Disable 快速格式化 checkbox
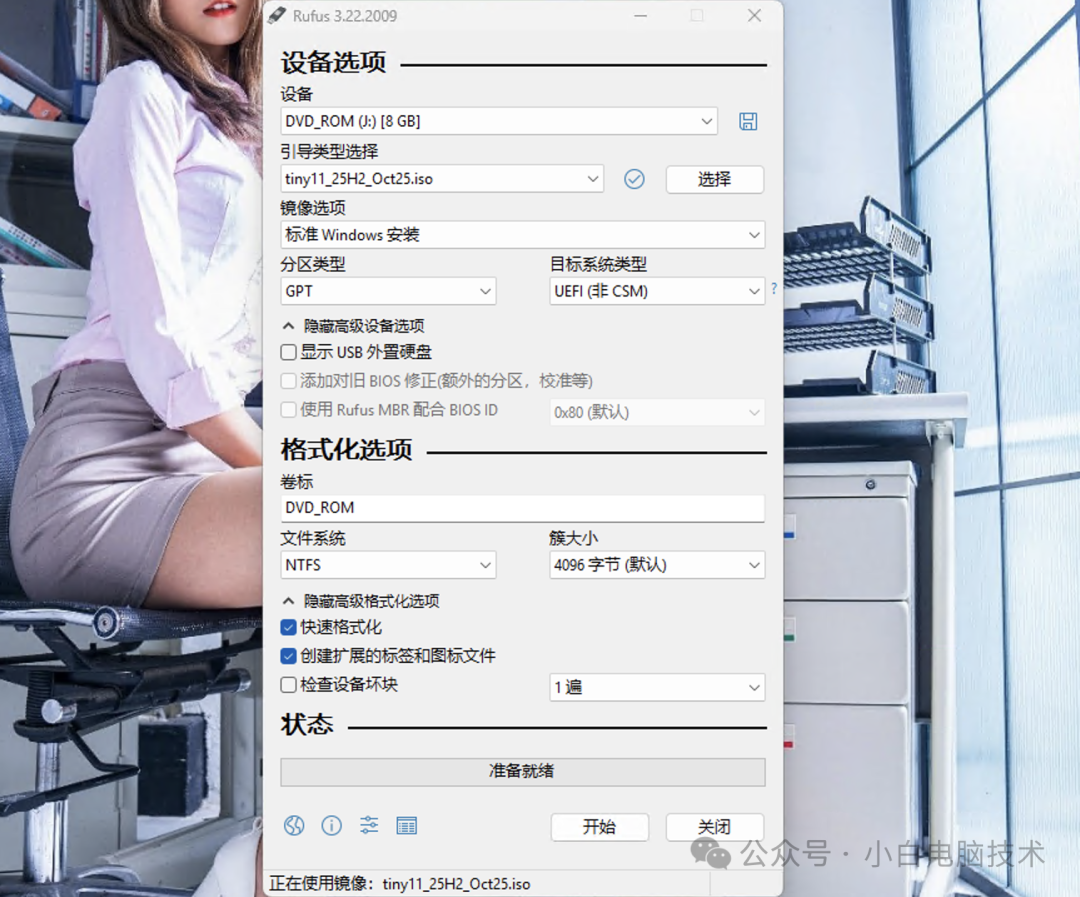Viewport: 1080px width, 897px height. [x=287, y=628]
